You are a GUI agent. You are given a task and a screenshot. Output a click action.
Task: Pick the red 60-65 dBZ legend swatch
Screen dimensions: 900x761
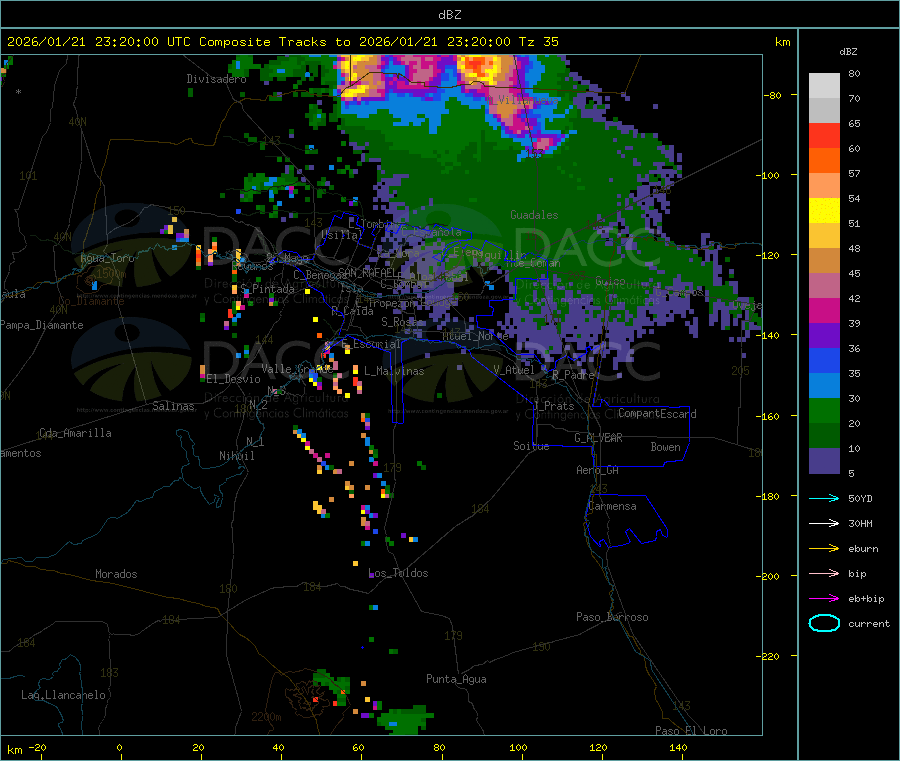pyautogui.click(x=824, y=135)
